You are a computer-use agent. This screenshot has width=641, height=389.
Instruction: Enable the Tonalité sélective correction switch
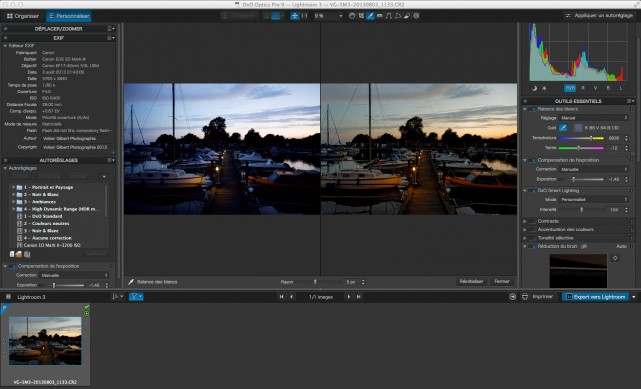point(532,238)
